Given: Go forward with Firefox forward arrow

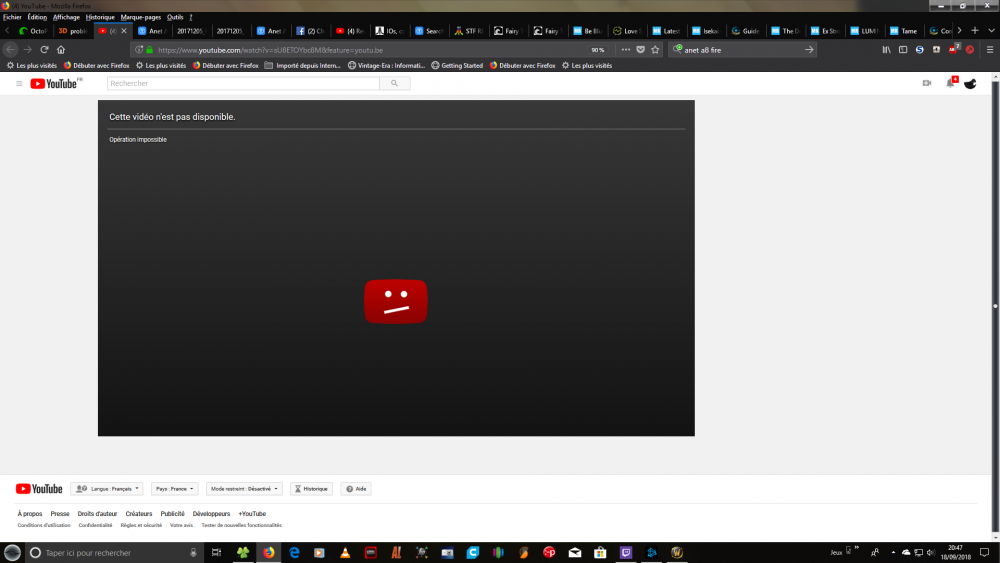Looking at the screenshot, I should click(27, 50).
